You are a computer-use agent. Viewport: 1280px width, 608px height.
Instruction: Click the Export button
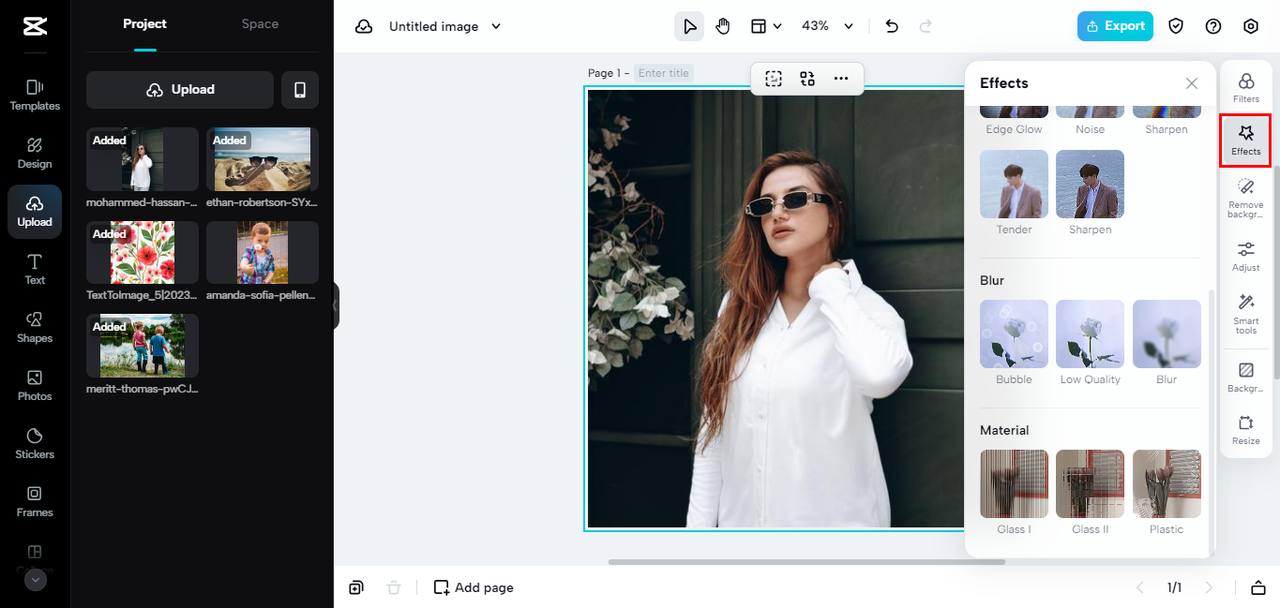coord(1115,26)
